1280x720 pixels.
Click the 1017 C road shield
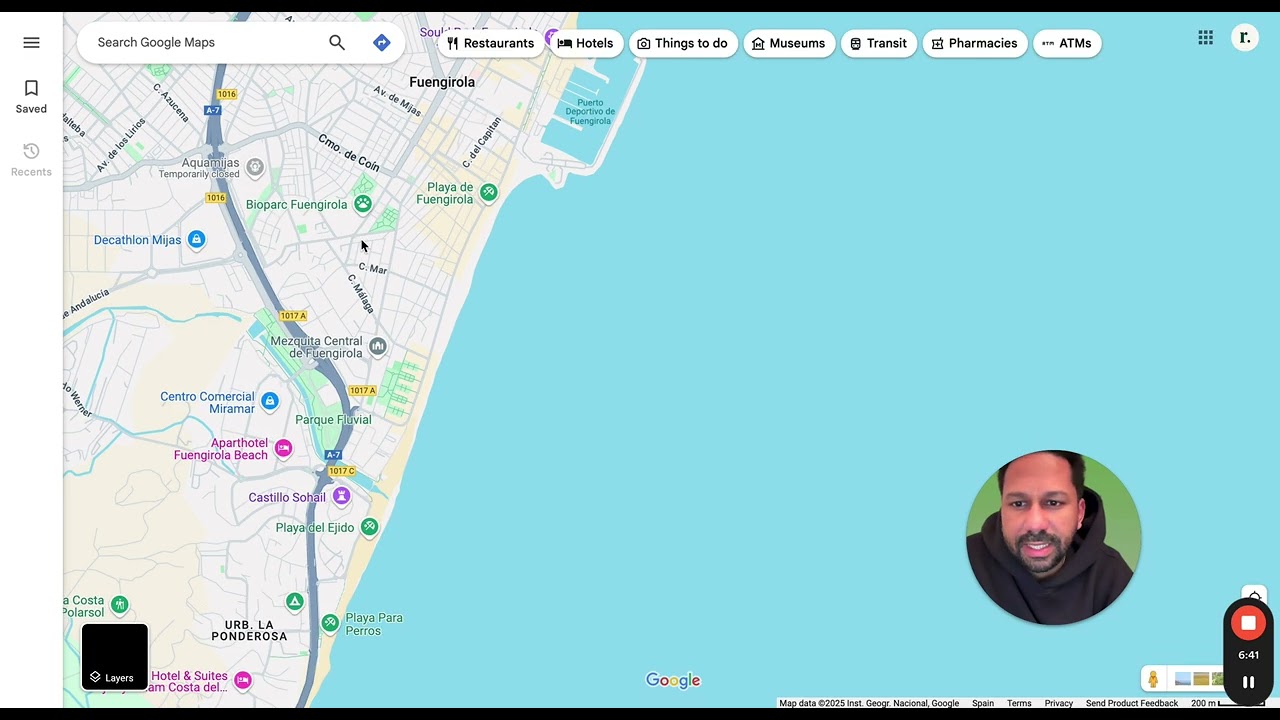tap(341, 471)
